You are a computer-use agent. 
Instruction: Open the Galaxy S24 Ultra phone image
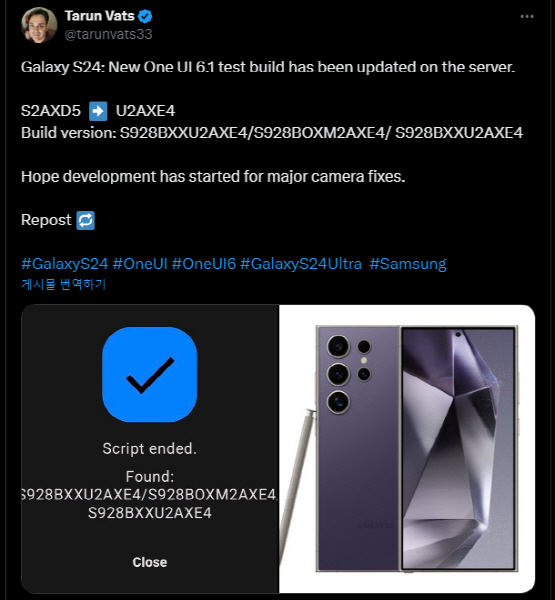(x=407, y=449)
